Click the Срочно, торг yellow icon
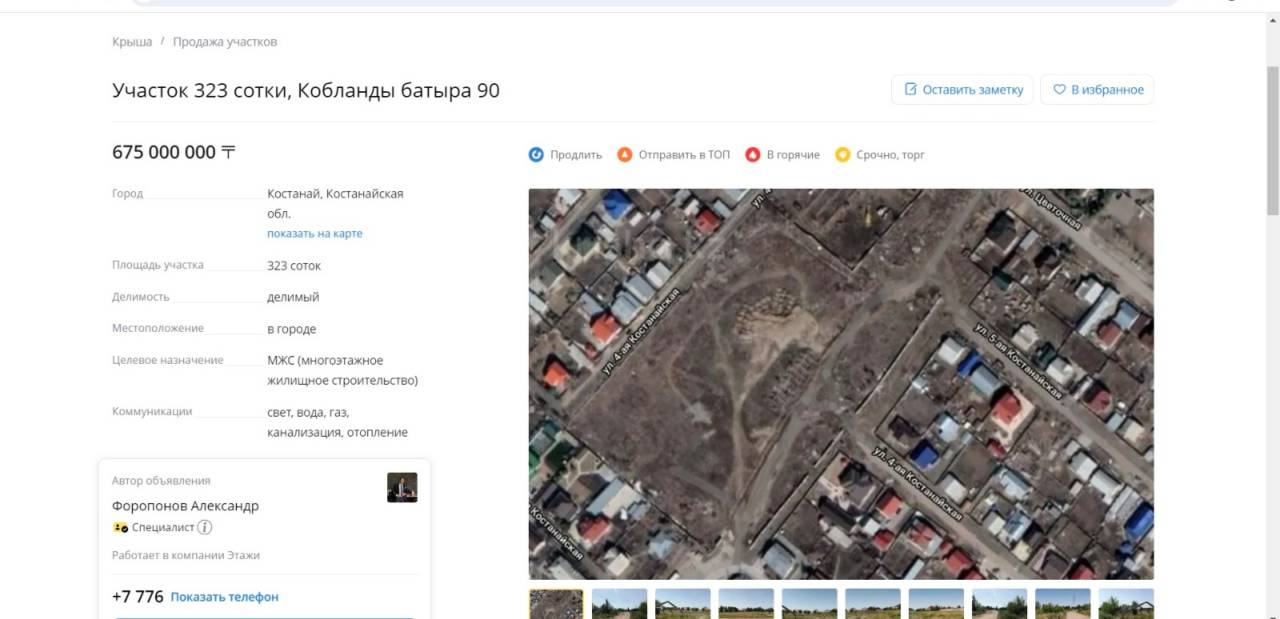Screen dimensions: 1280x619 click(843, 155)
